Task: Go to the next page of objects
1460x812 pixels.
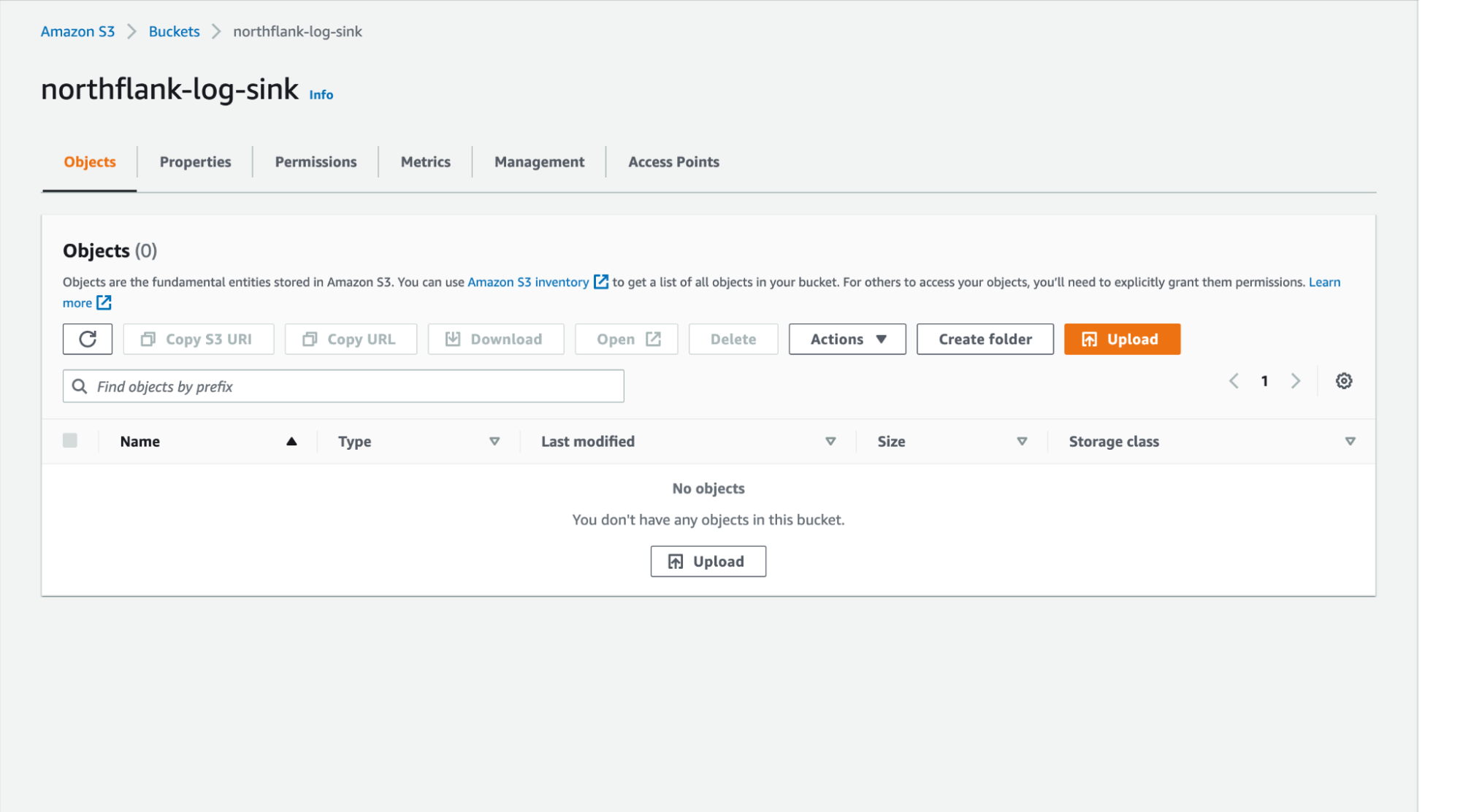Action: [1296, 380]
